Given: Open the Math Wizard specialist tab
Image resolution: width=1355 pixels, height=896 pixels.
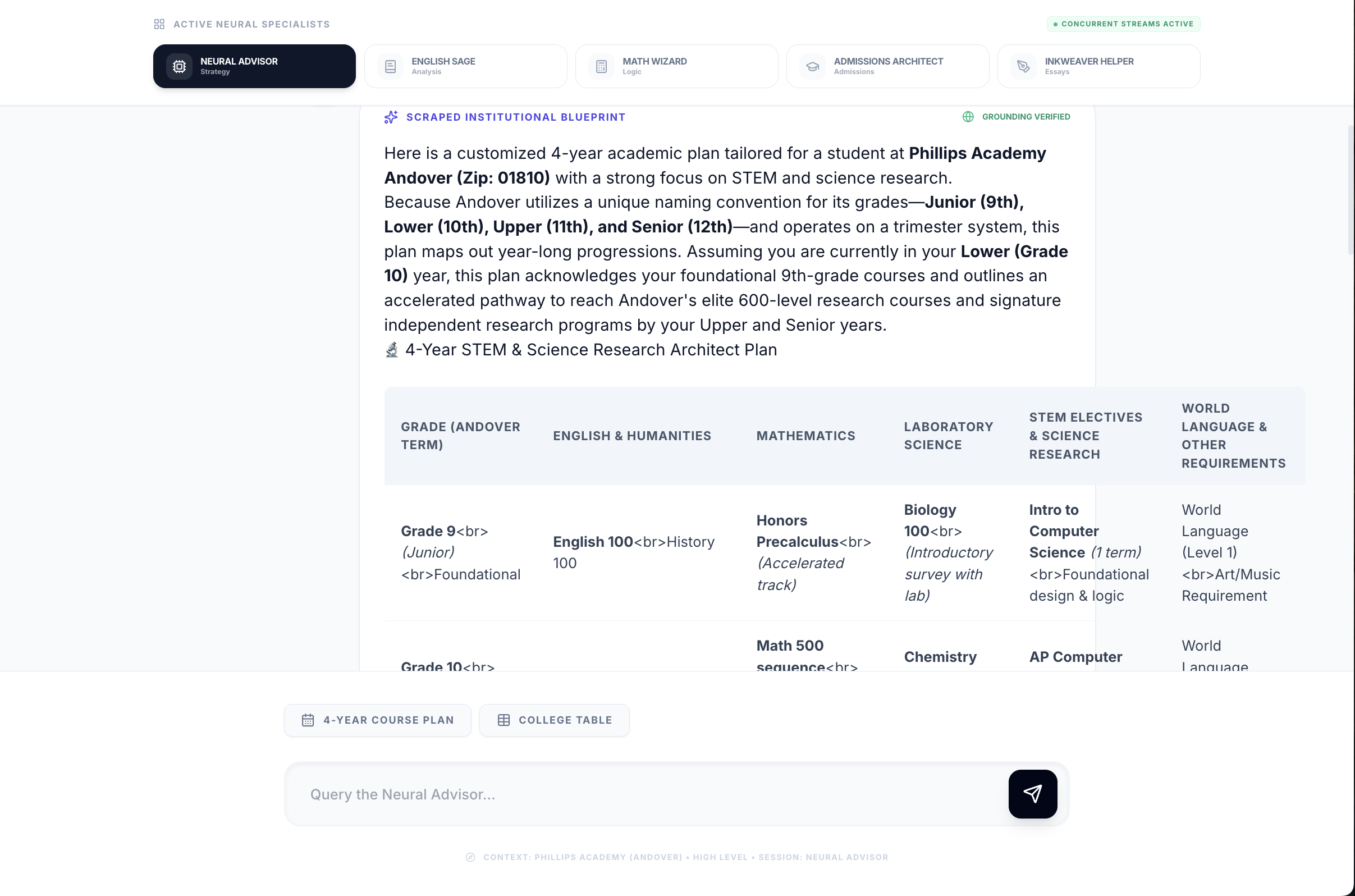Looking at the screenshot, I should tap(676, 66).
